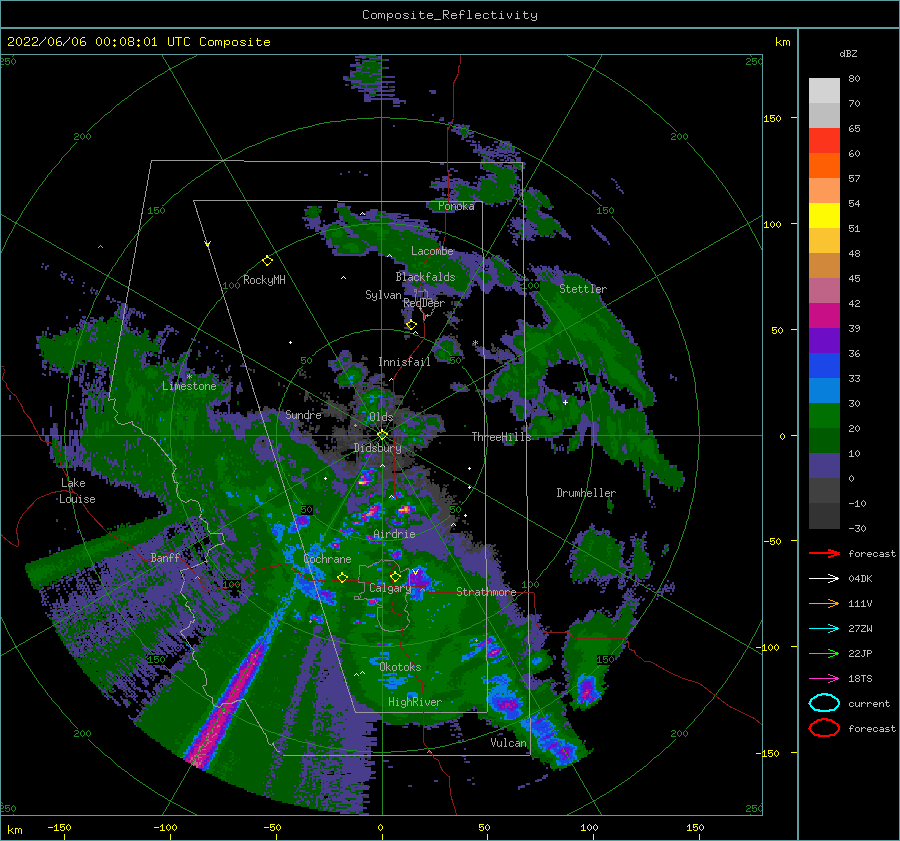This screenshot has height=841, width=900.
Task: Click the red forecast arrow in legend
Action: coord(824,553)
